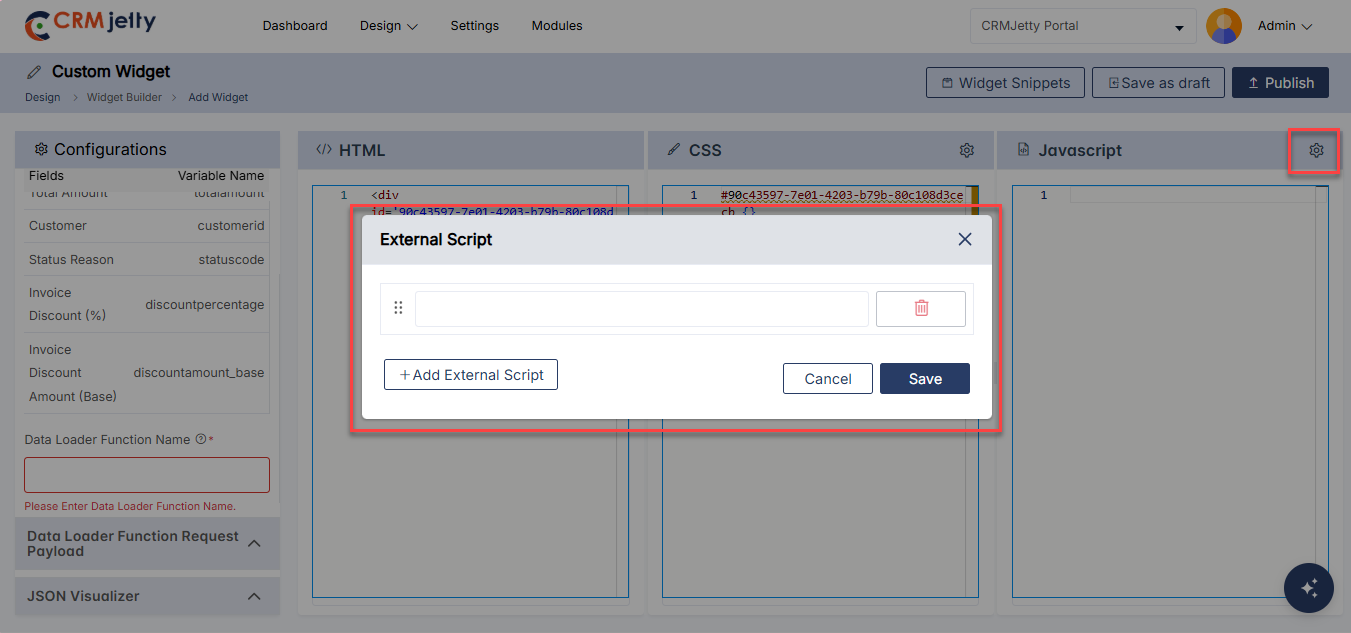Open the Modules menu item
The width and height of the screenshot is (1351, 633).
557,26
